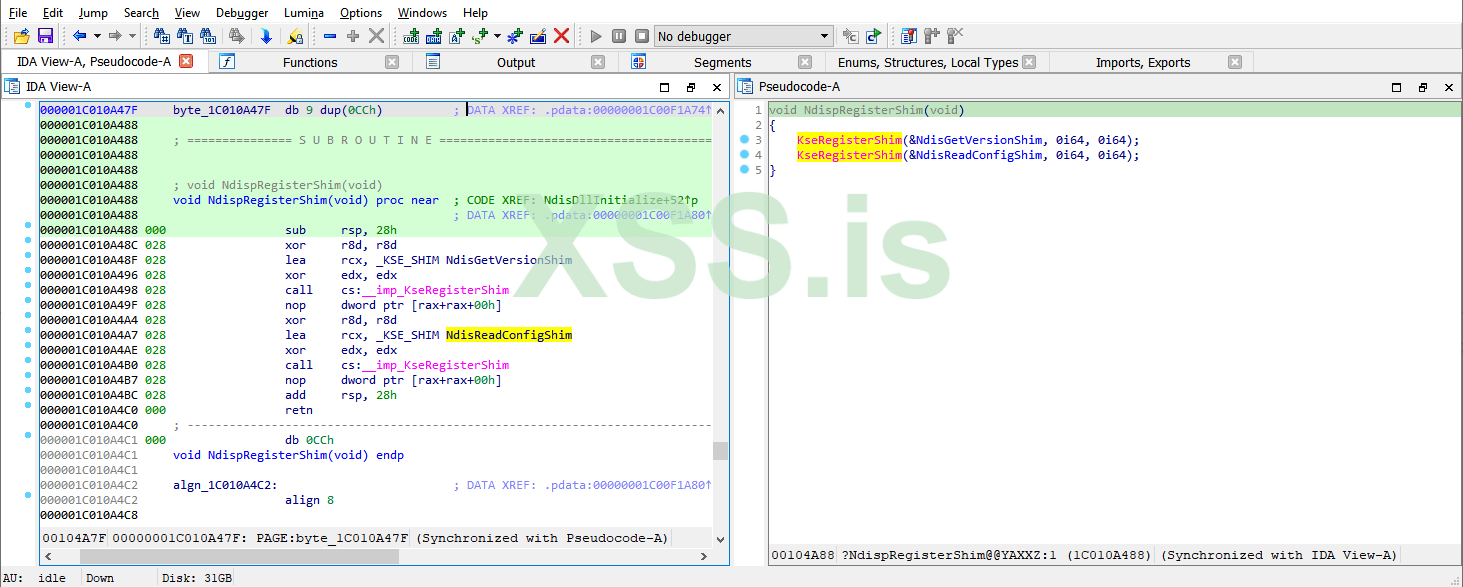Open the Edit menu
The image size is (1463, 587).
pos(53,12)
